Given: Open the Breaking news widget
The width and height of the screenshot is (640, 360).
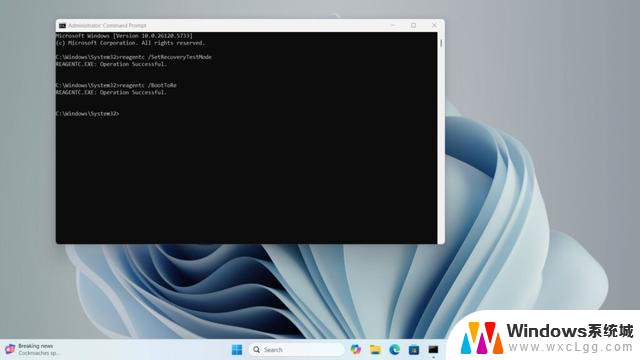Looking at the screenshot, I should pos(33,349).
